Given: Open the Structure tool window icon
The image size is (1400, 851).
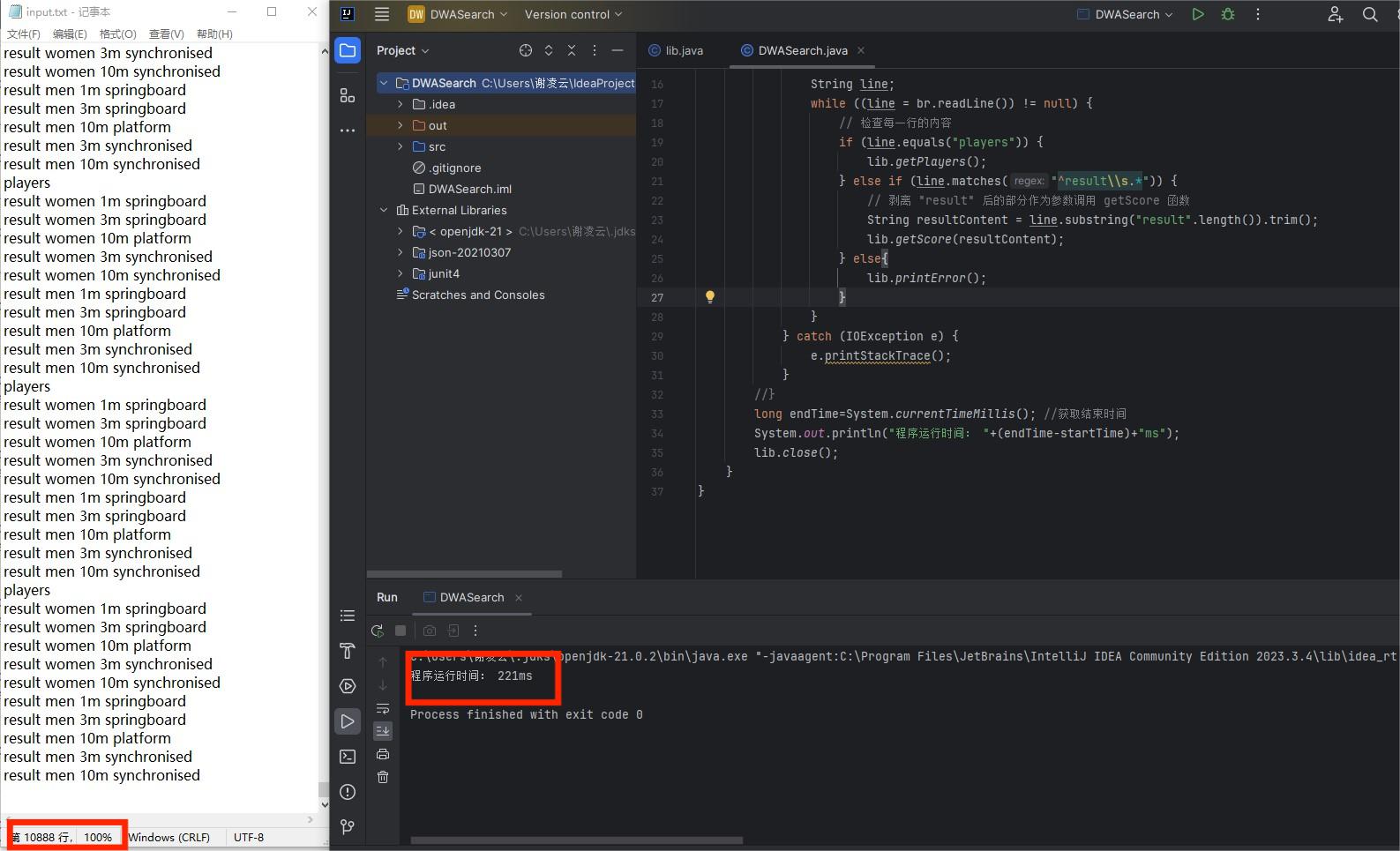Looking at the screenshot, I should tap(348, 95).
